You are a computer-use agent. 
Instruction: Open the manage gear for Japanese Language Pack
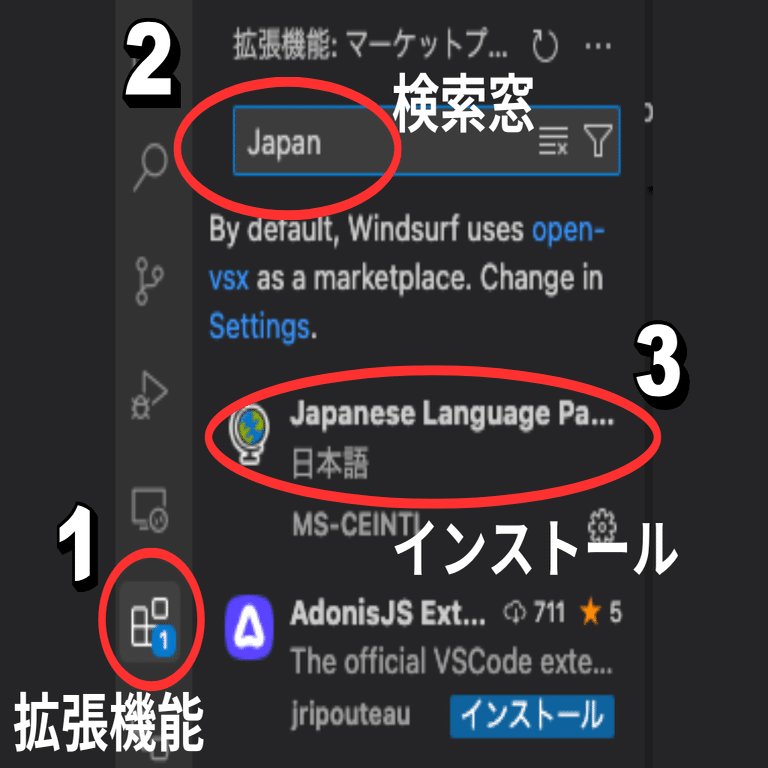click(x=602, y=527)
